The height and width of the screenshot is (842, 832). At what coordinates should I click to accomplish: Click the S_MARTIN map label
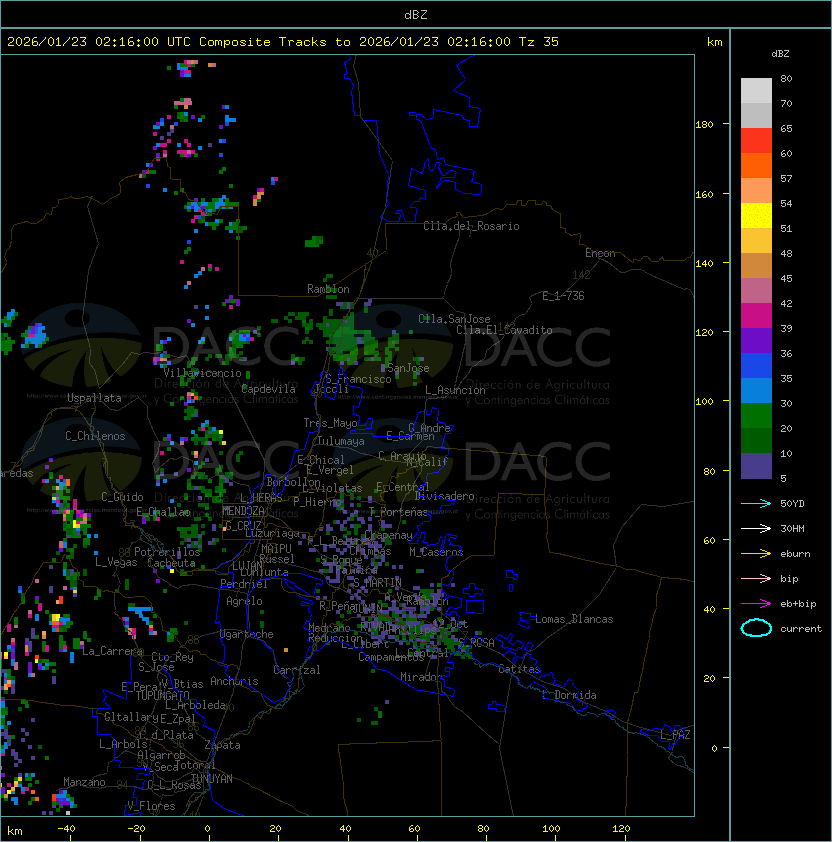tap(378, 582)
